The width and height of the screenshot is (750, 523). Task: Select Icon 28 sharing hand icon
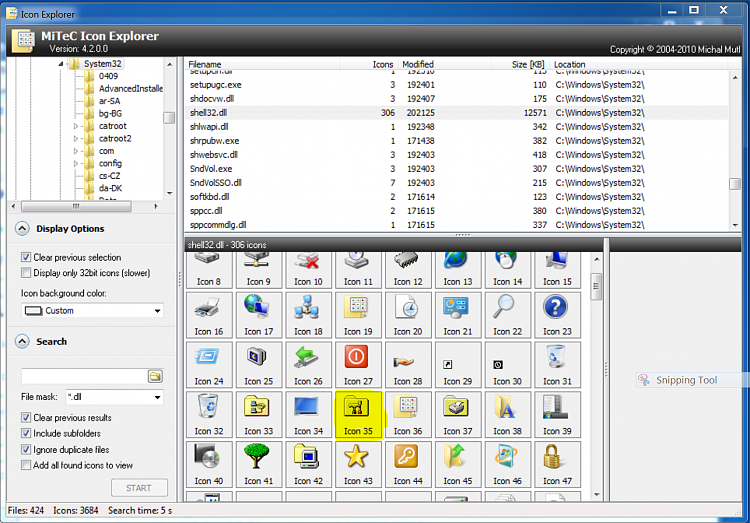[408, 365]
